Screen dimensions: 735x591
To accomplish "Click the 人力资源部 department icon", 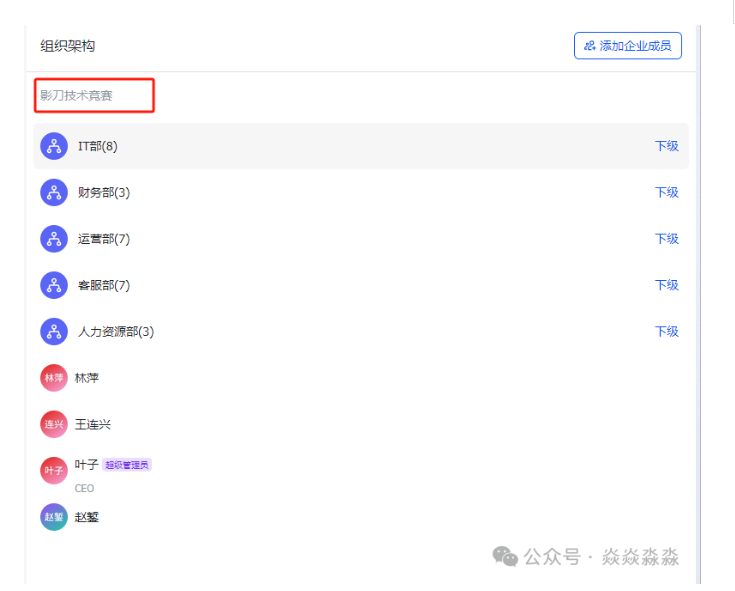I will (x=54, y=331).
